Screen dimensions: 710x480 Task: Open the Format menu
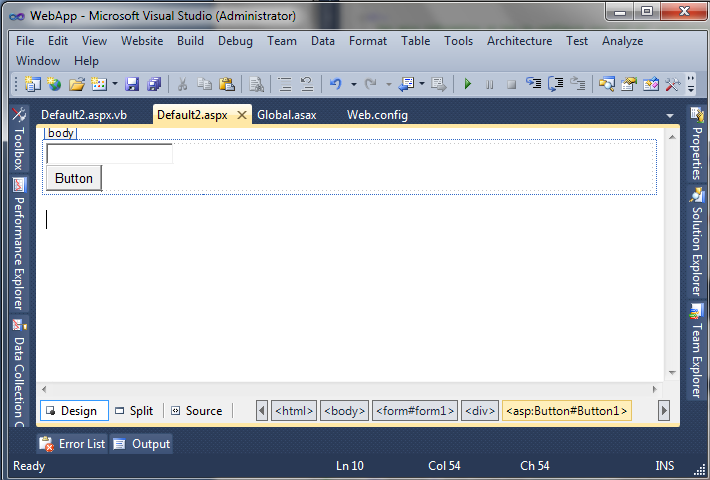[x=368, y=41]
